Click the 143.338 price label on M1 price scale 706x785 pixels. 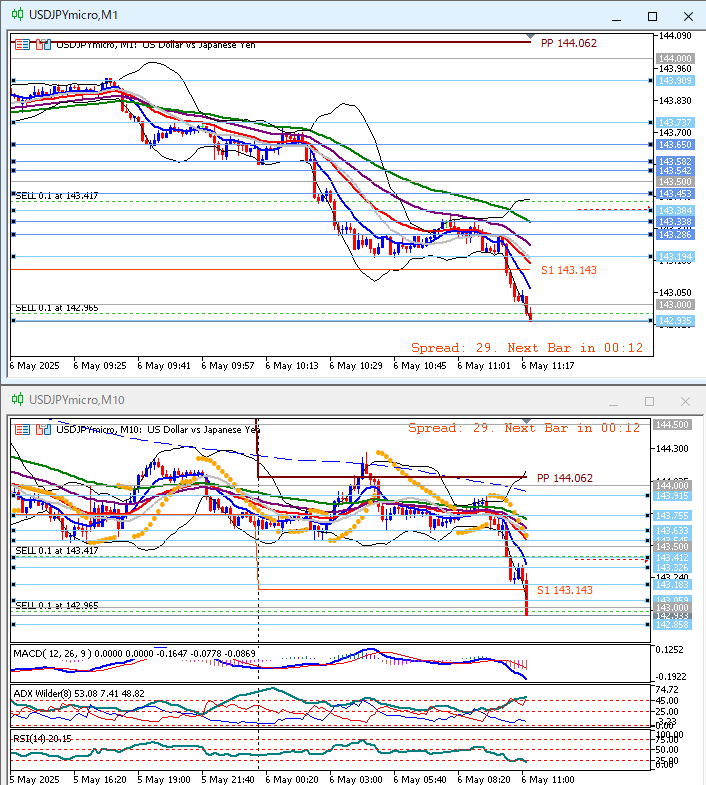pyautogui.click(x=675, y=222)
